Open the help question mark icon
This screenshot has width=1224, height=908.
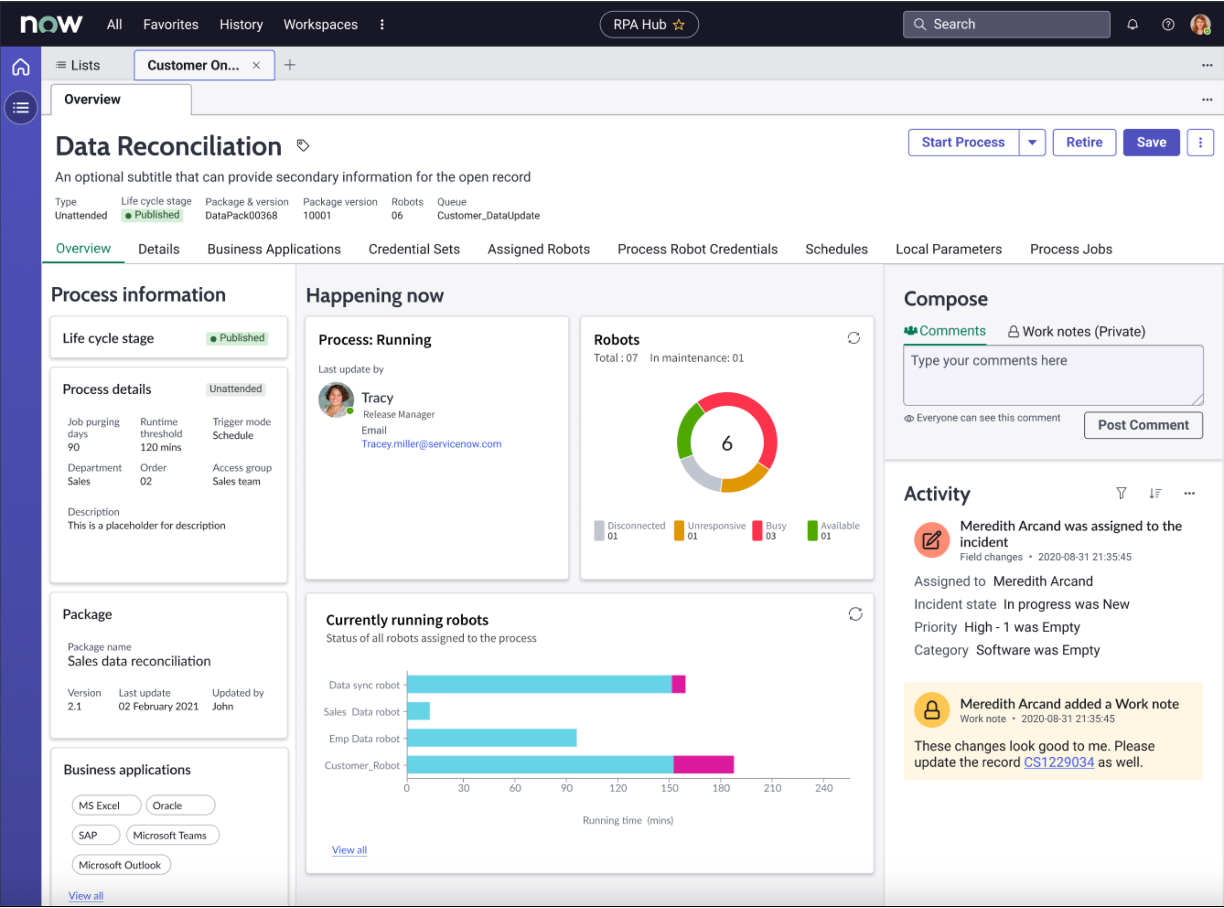1166,23
